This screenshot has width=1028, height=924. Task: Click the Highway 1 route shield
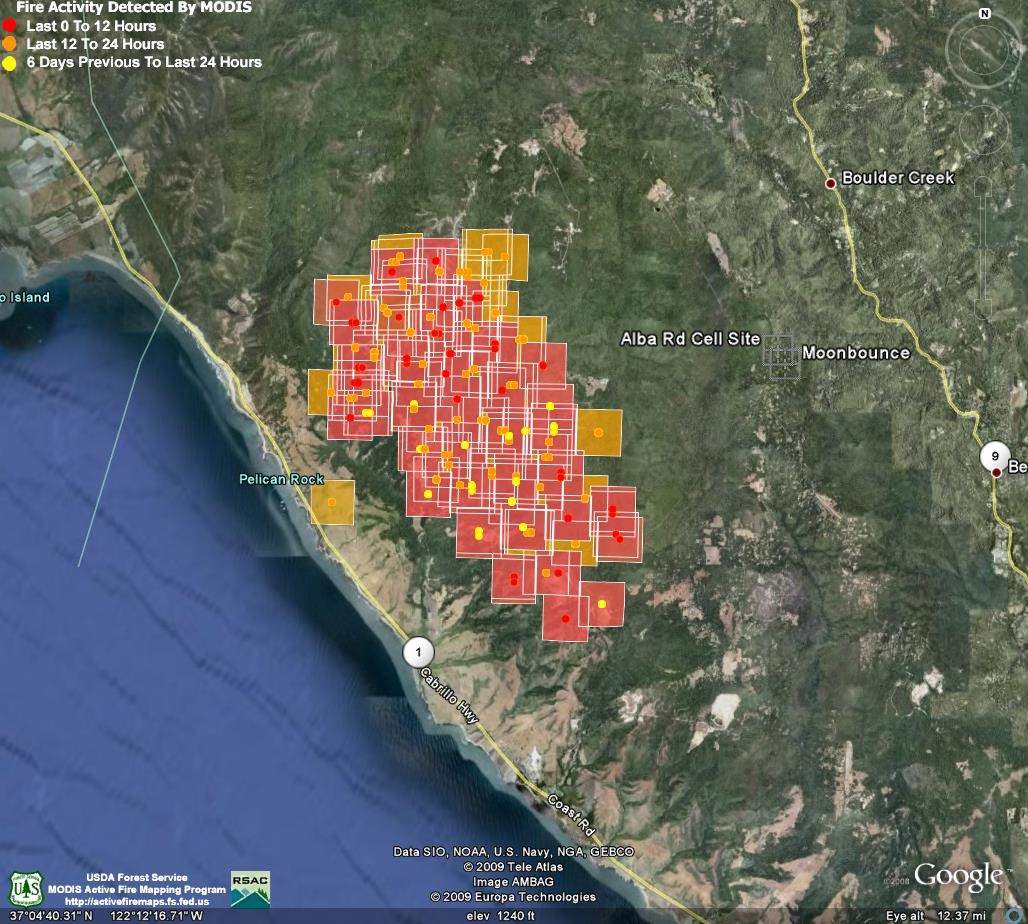point(417,651)
